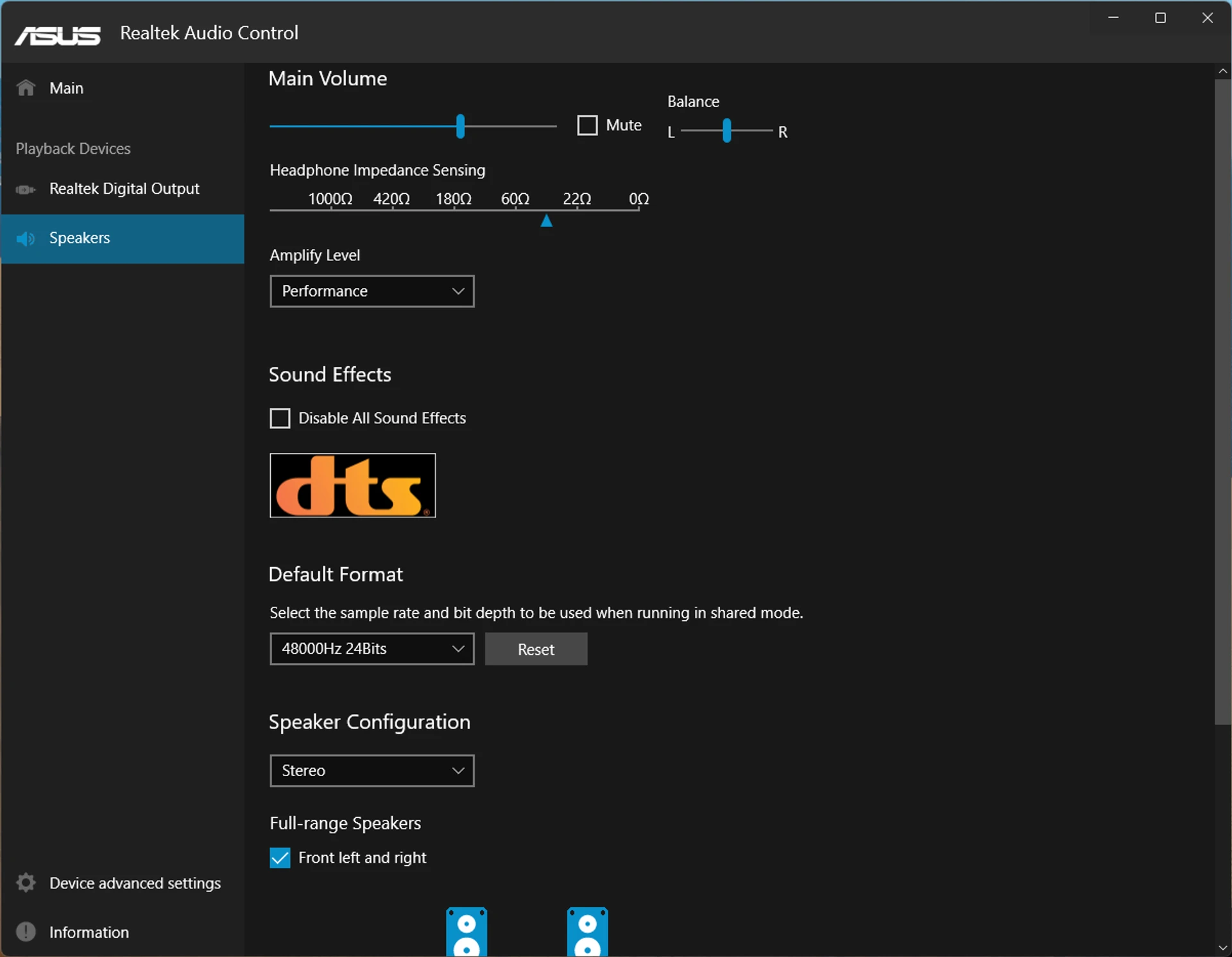
Task: Click the Amplify Level label
Action: 314,255
